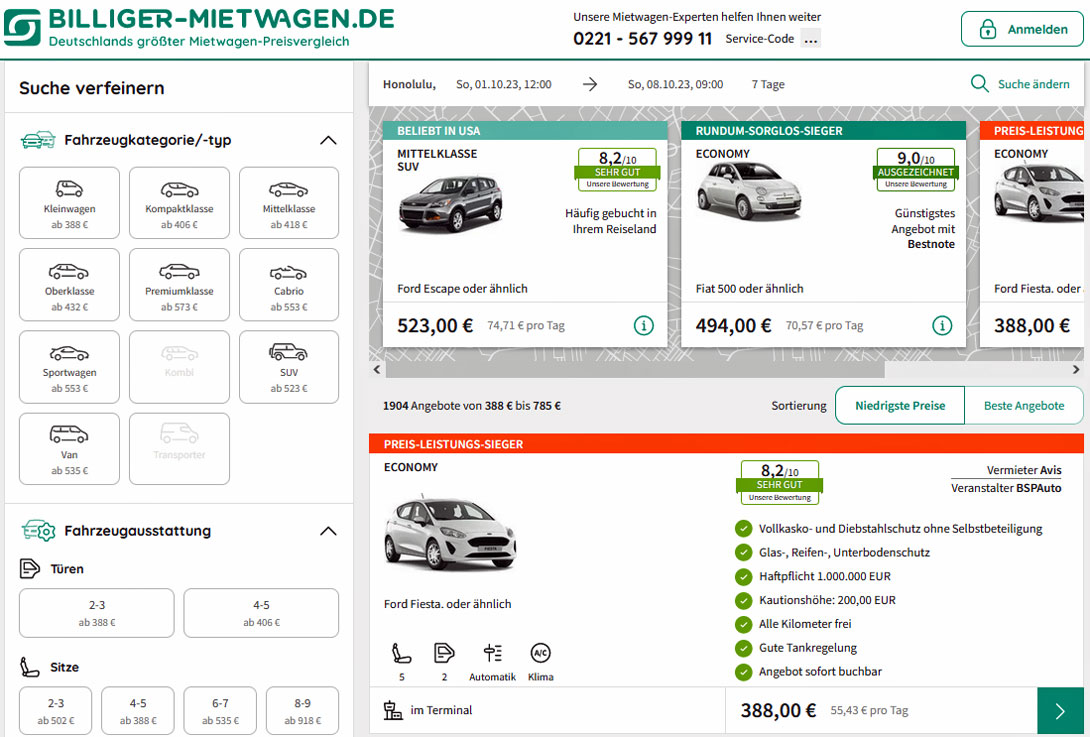
Task: Click the doors icon in offer details
Action: [x=444, y=653]
